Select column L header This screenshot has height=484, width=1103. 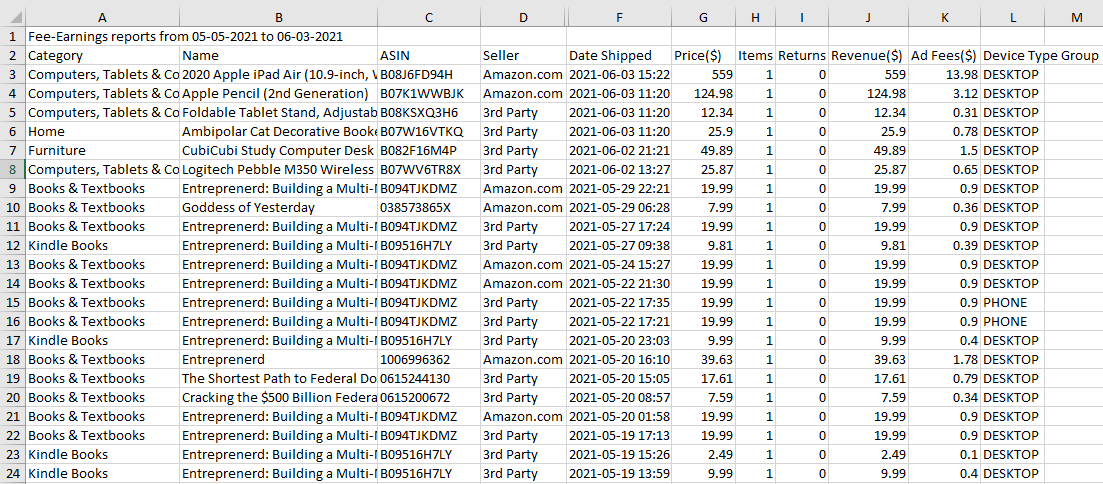click(x=1012, y=18)
